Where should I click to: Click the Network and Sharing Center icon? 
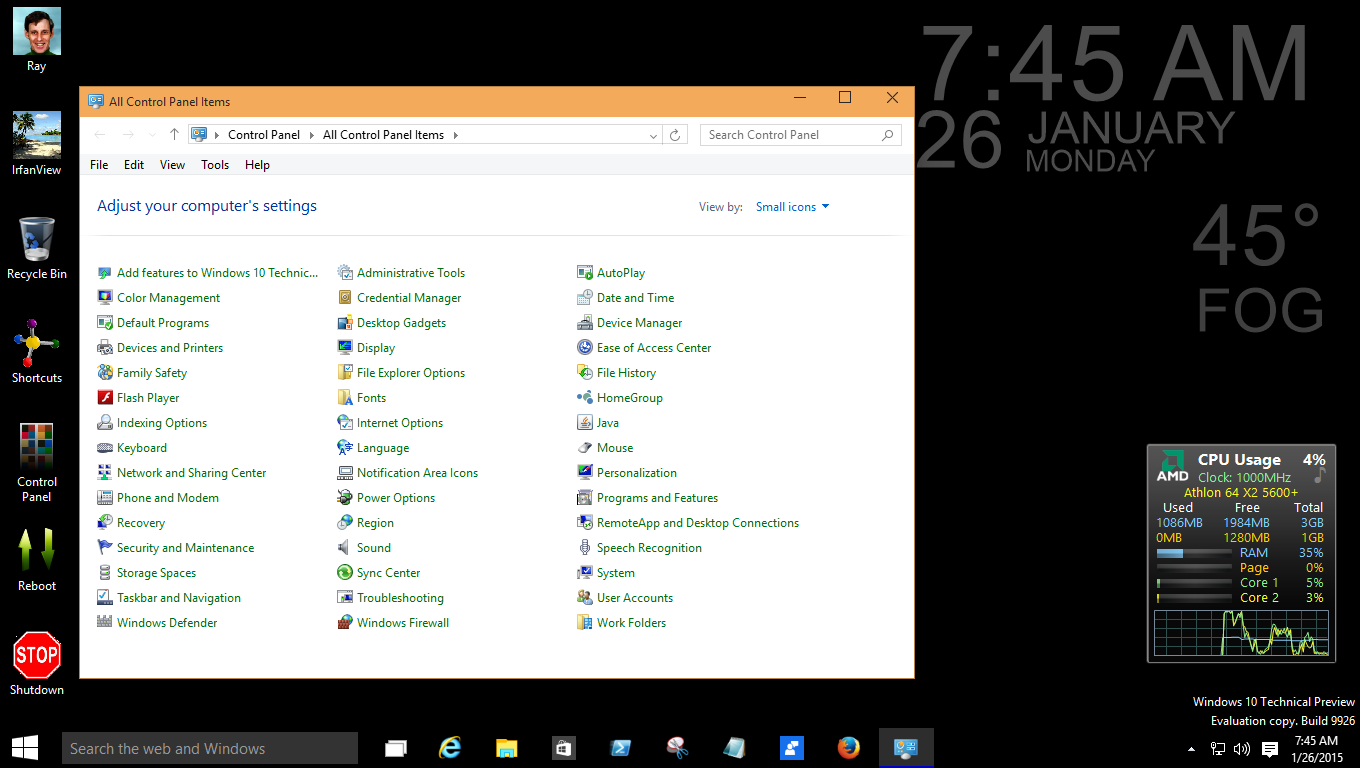(x=105, y=473)
